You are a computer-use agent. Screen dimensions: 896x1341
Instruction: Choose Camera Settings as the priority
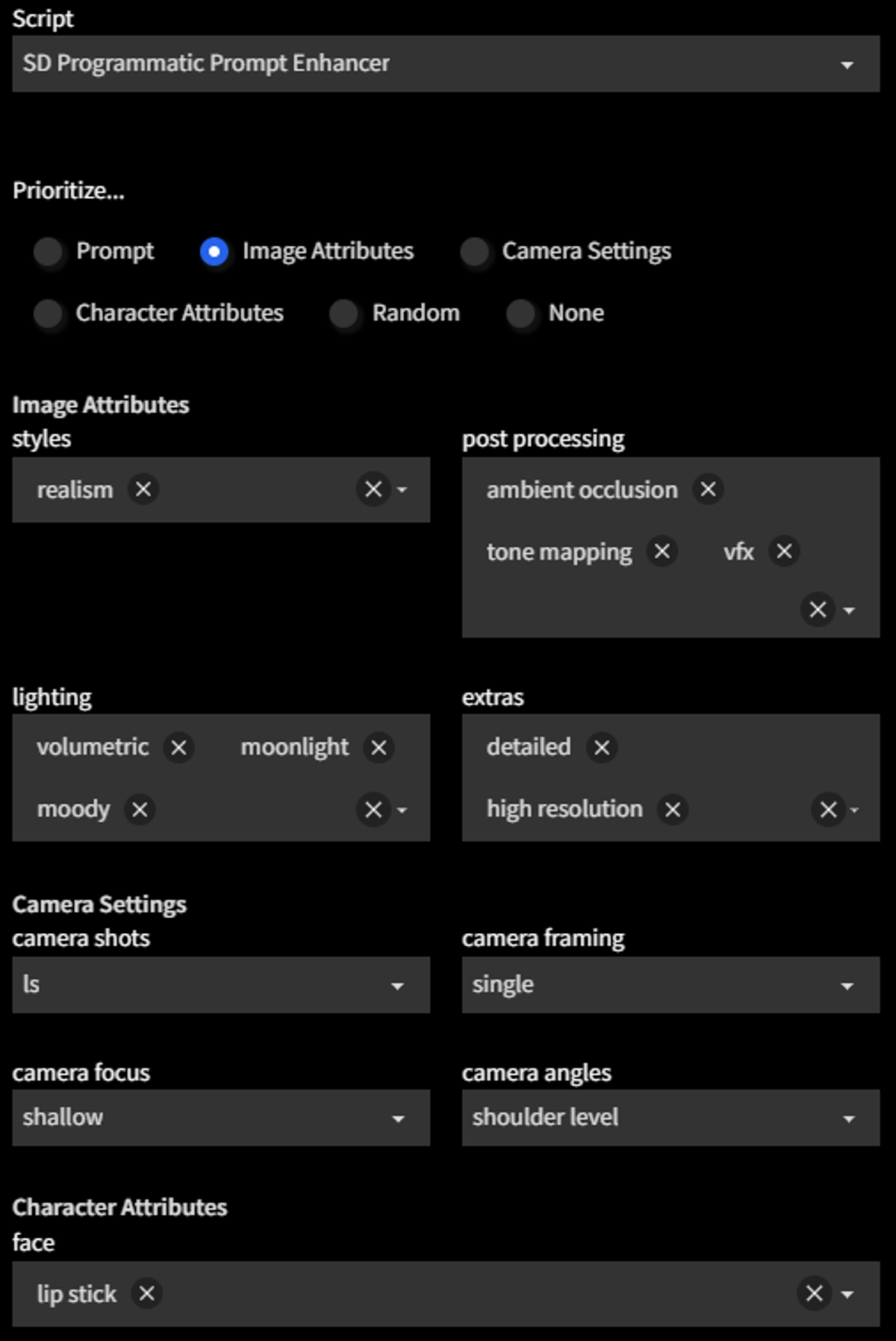[476, 252]
